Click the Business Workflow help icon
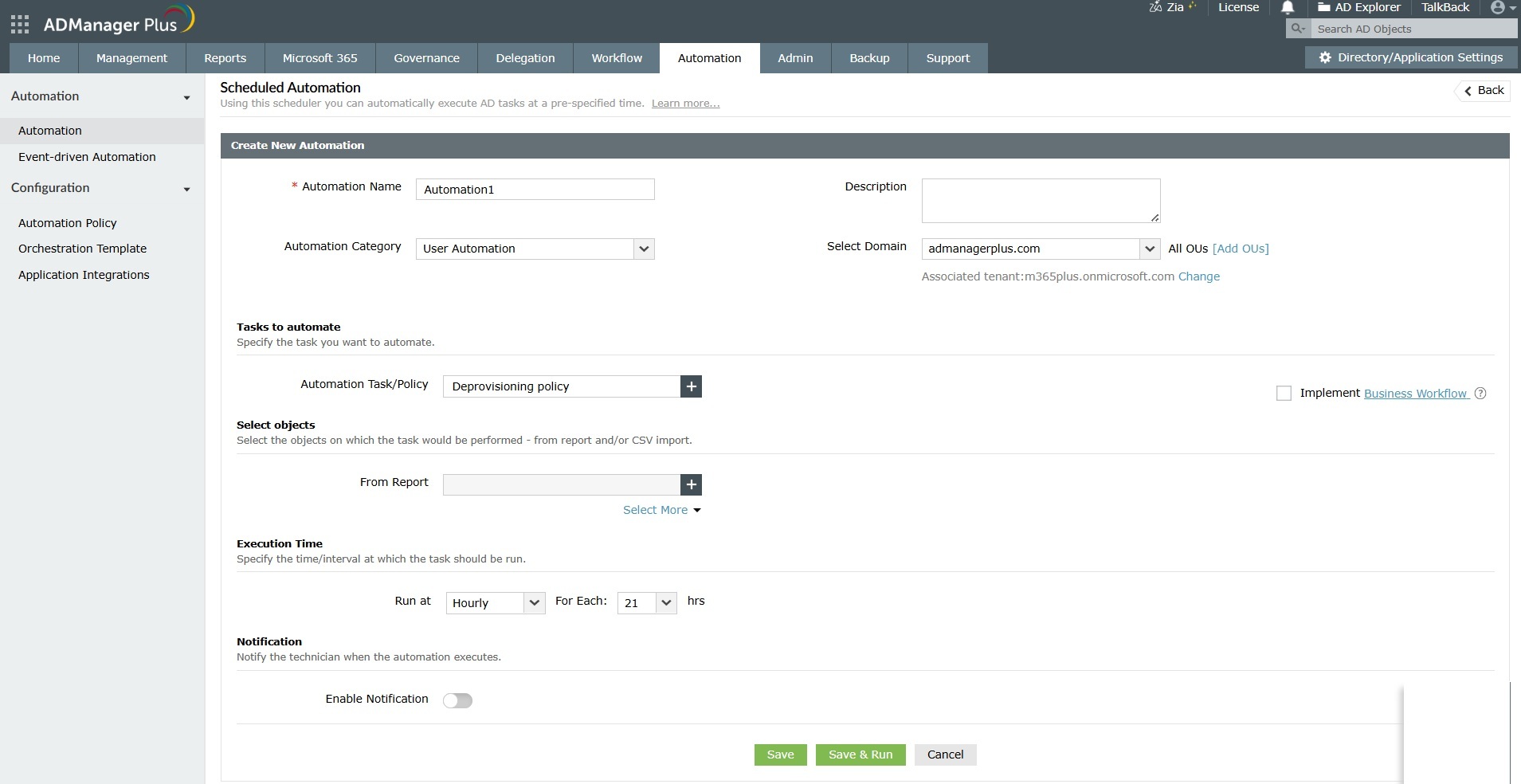This screenshot has height=784, width=1521. [1481, 393]
